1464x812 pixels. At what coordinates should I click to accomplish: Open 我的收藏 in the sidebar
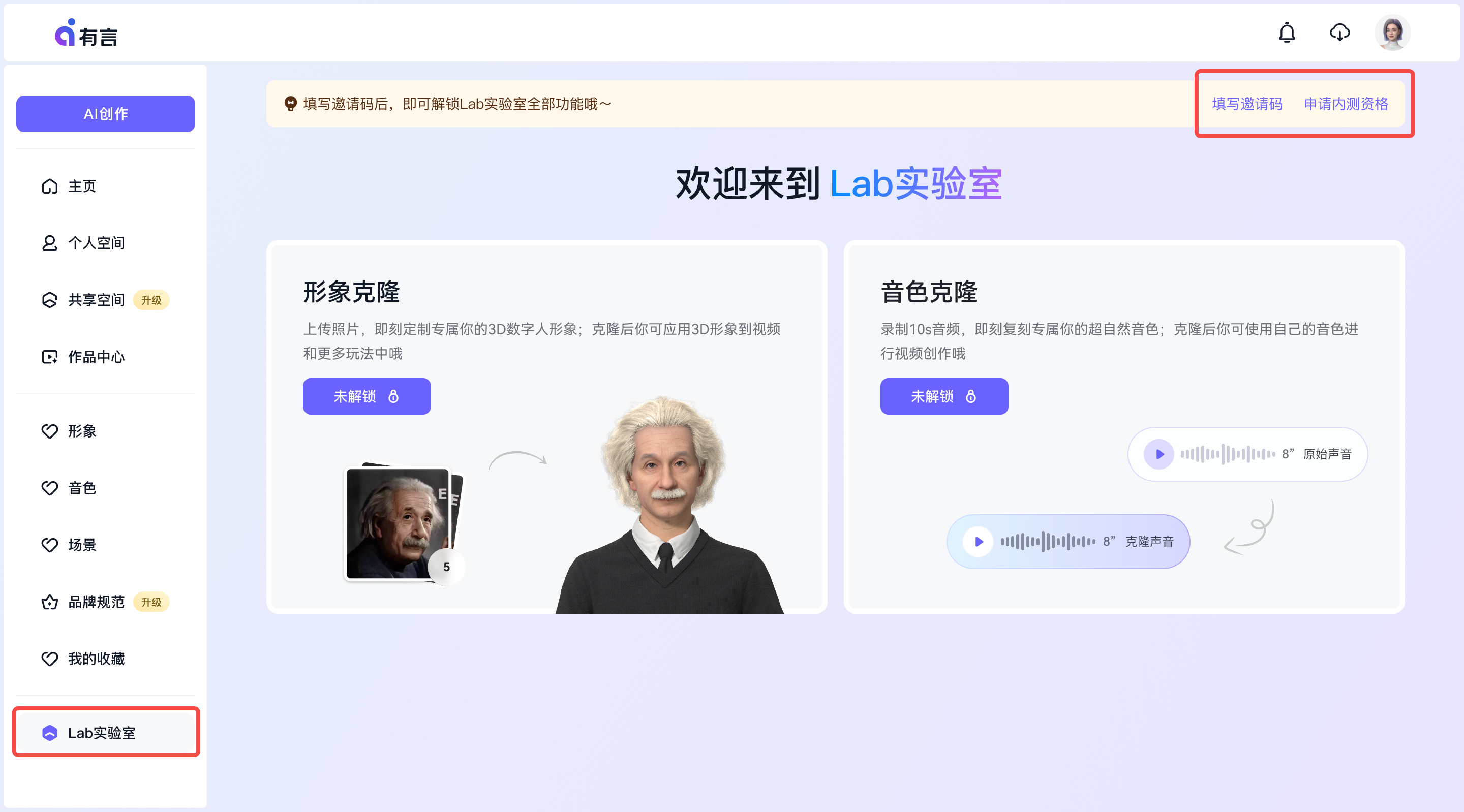click(96, 659)
